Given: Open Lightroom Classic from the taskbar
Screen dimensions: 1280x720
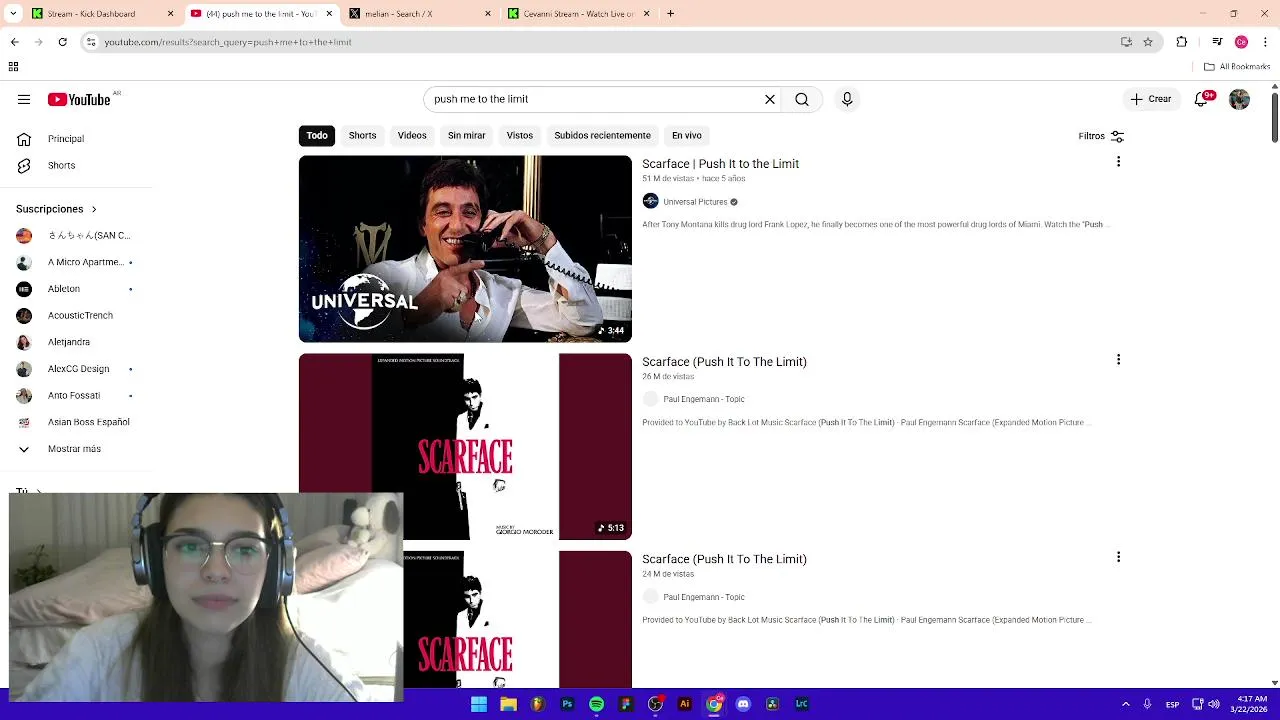Looking at the screenshot, I should 801,704.
